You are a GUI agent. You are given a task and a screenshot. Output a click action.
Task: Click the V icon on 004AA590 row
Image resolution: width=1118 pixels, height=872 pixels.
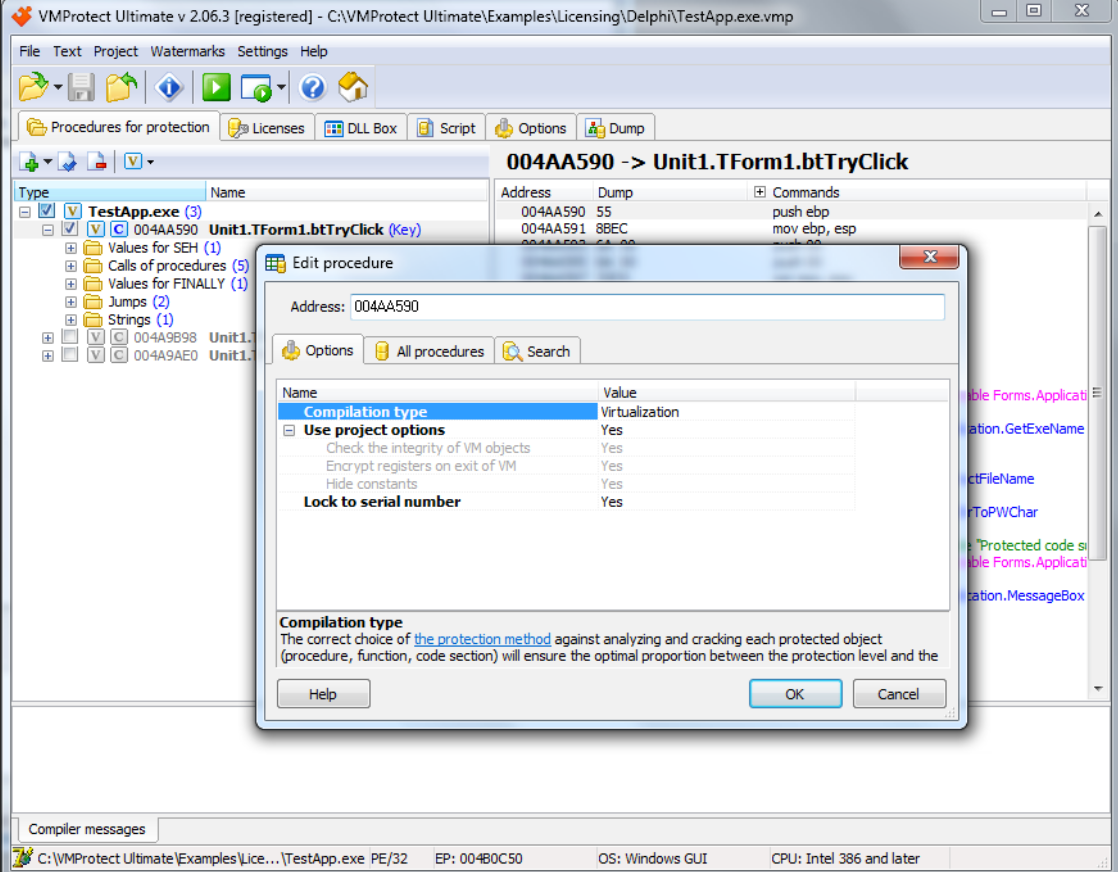pyautogui.click(x=96, y=230)
